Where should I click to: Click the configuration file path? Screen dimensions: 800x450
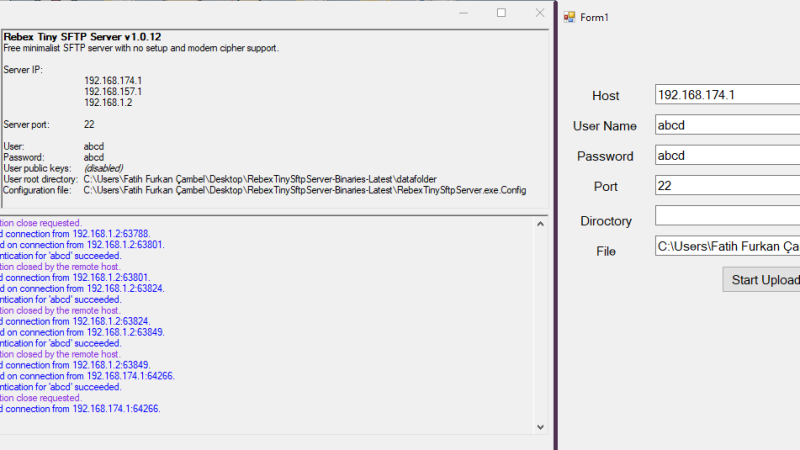pyautogui.click(x=305, y=190)
